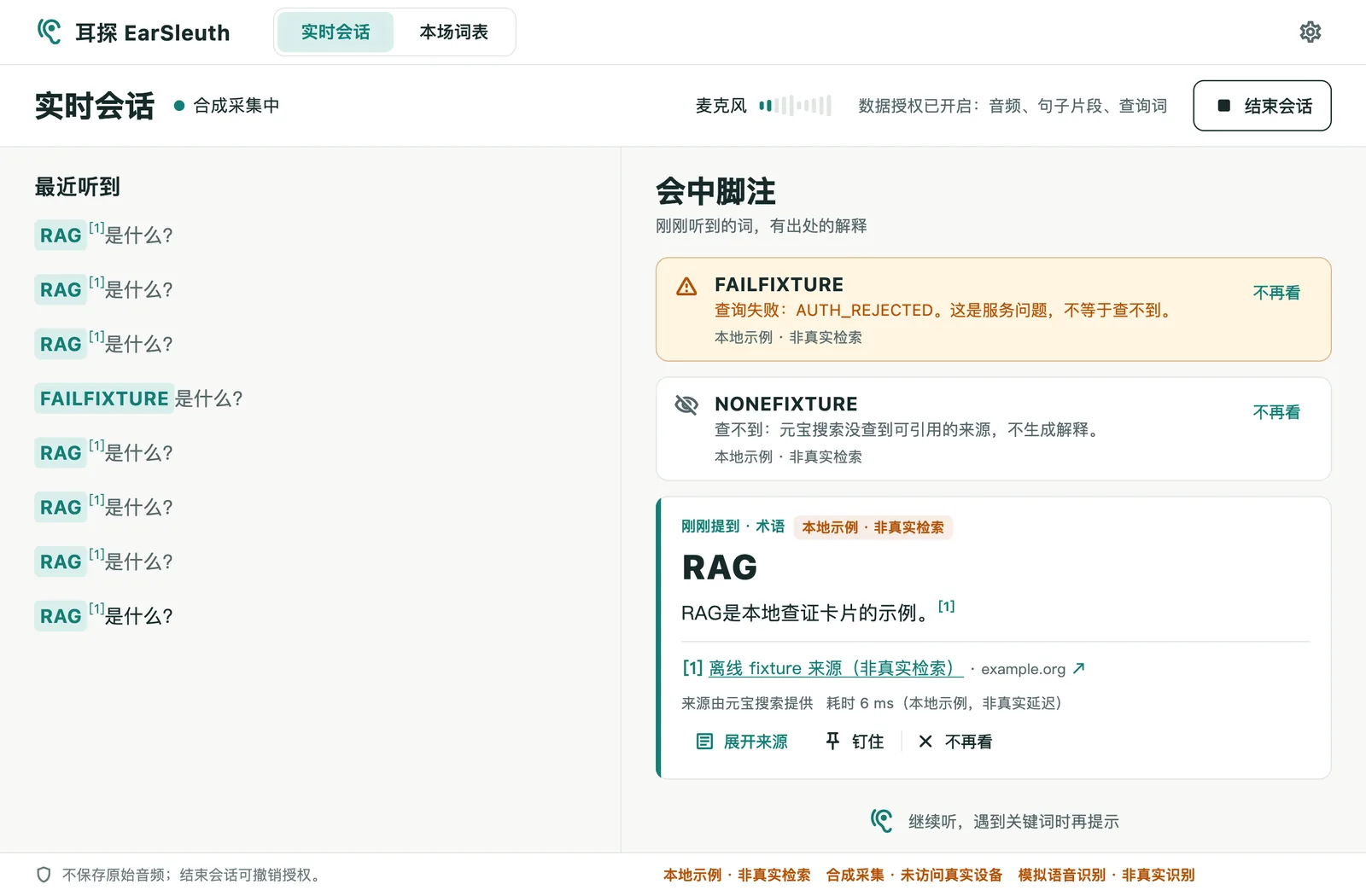Click the green 合成采集中 status dot
Viewport: 1366px width, 896px height.
pyautogui.click(x=179, y=106)
